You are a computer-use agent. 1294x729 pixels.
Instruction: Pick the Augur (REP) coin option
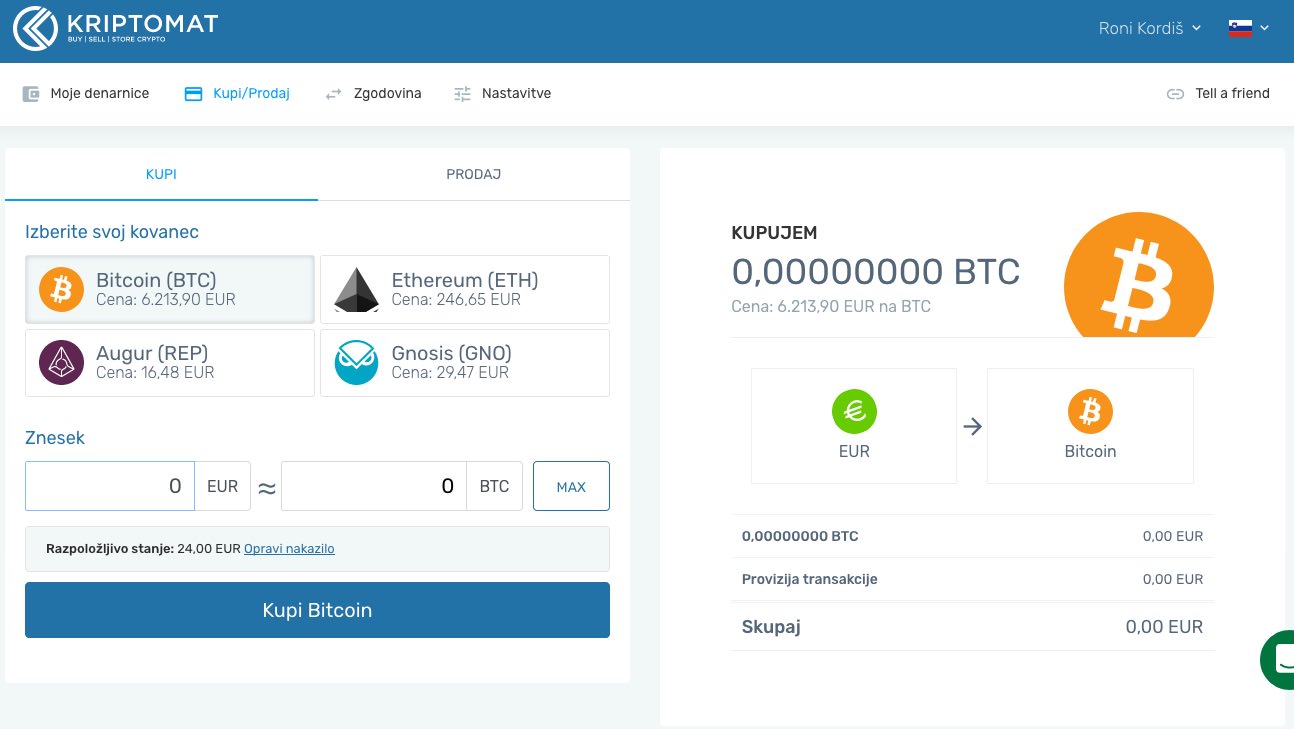170,362
